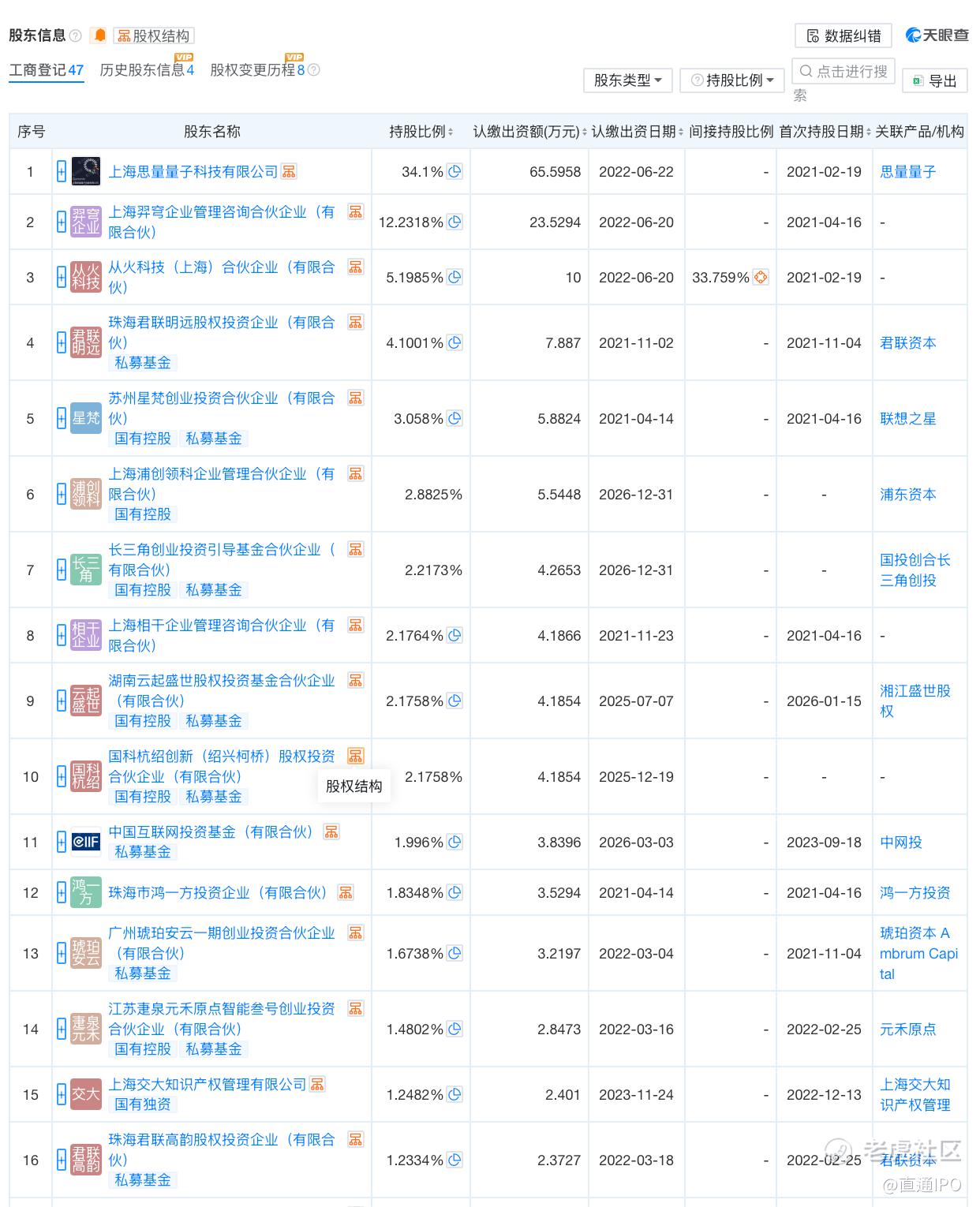Viewport: 980px width, 1207px height.
Task: Click the 65.5958 subscribed capital cell
Action: point(529,171)
